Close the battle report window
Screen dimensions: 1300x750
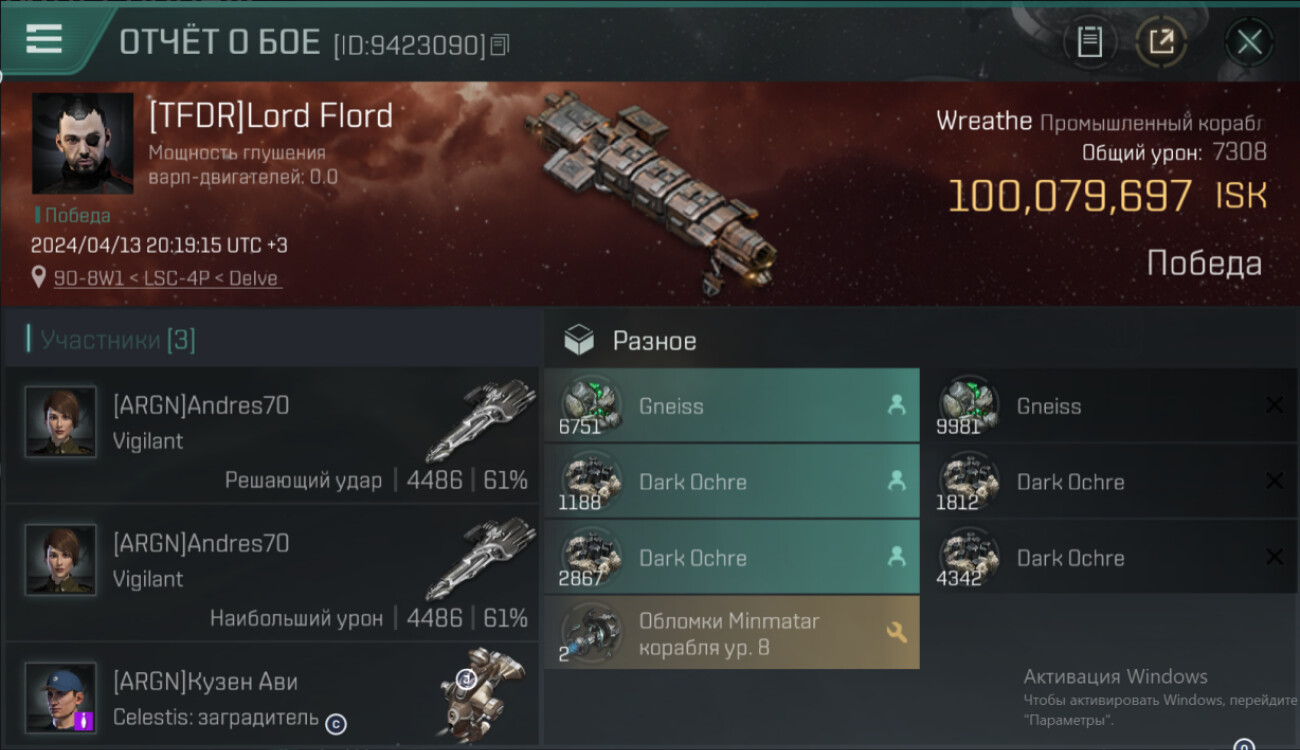coord(1249,42)
